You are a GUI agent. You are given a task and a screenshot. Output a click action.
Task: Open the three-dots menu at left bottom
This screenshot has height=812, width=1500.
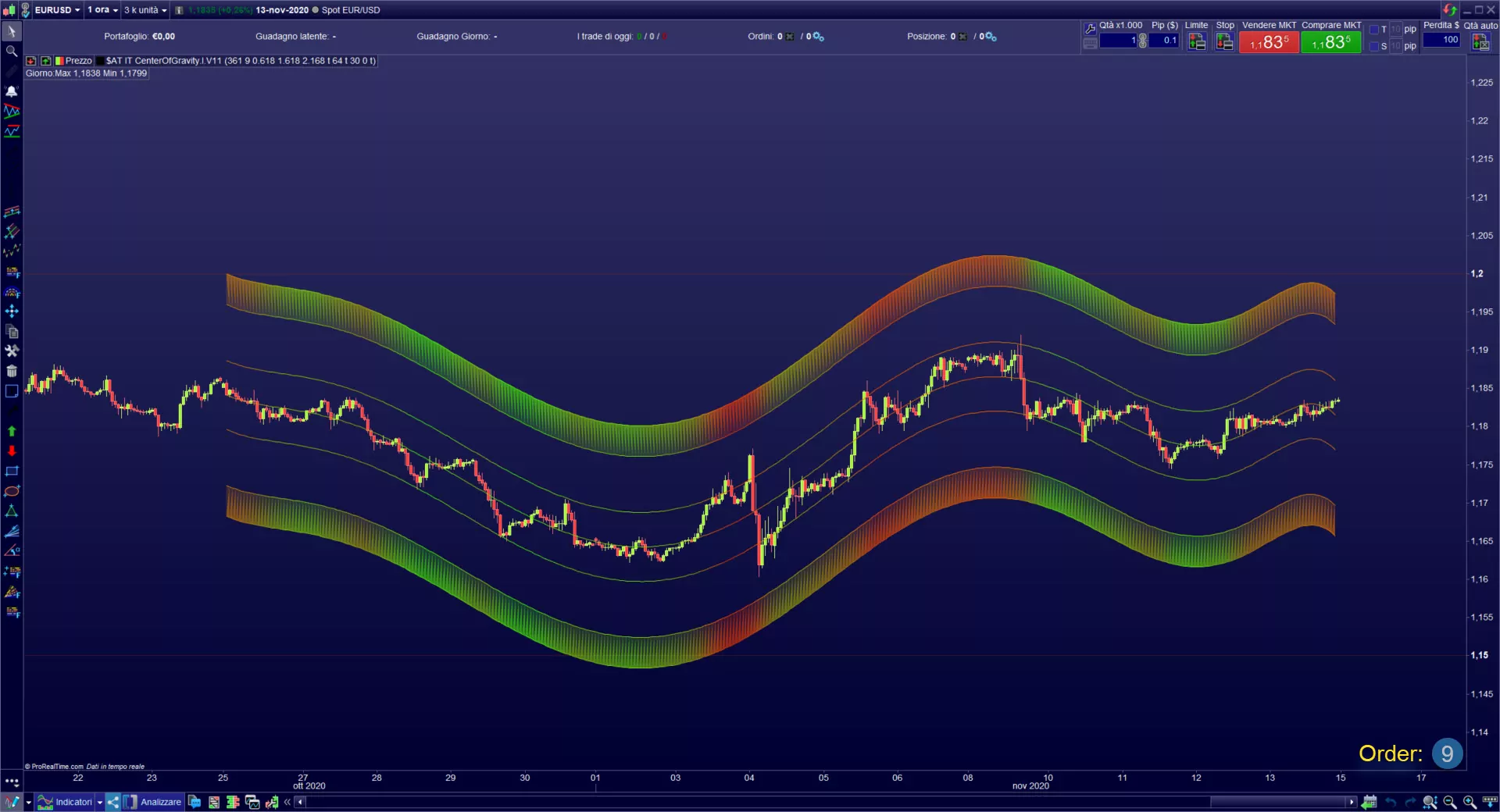pos(12,782)
